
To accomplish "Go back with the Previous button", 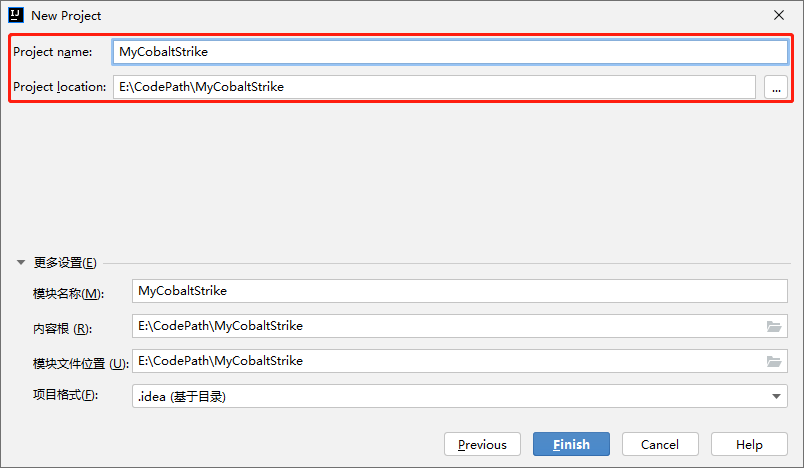I will (x=482, y=444).
